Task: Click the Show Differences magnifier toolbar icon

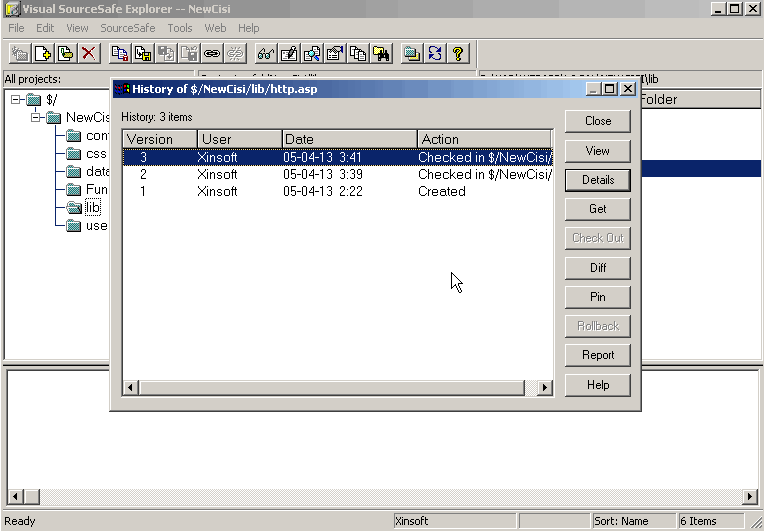Action: pos(311,53)
